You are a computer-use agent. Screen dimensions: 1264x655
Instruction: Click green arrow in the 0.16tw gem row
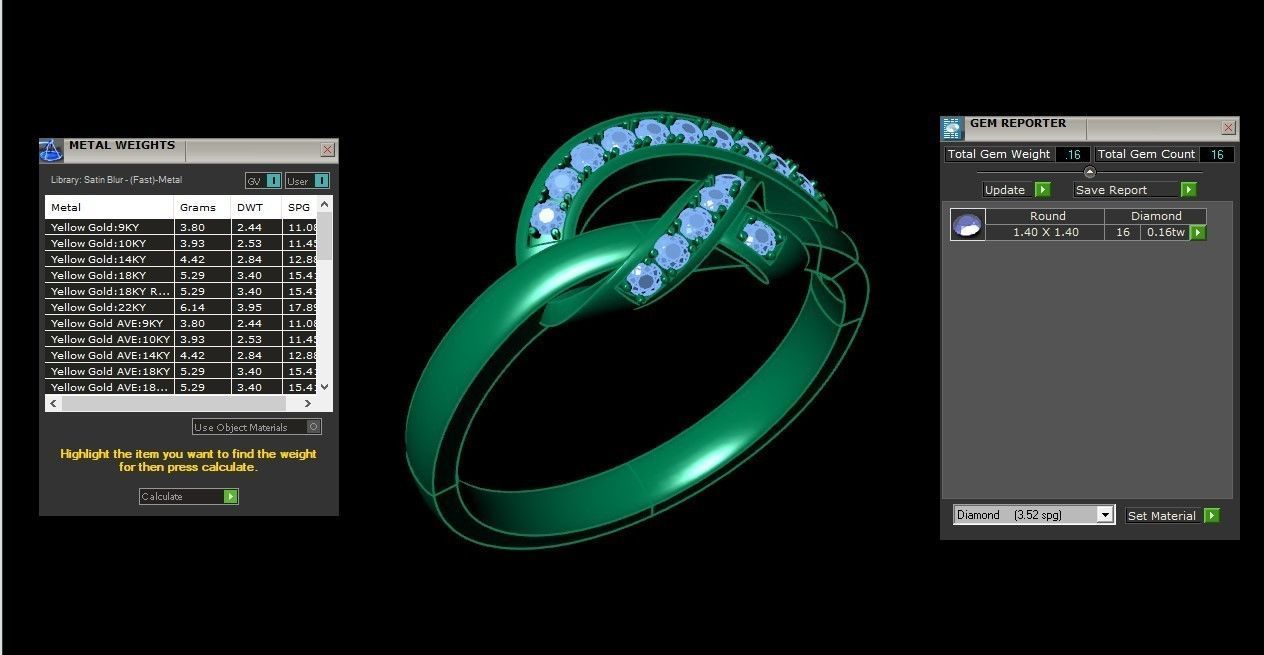[1198, 233]
